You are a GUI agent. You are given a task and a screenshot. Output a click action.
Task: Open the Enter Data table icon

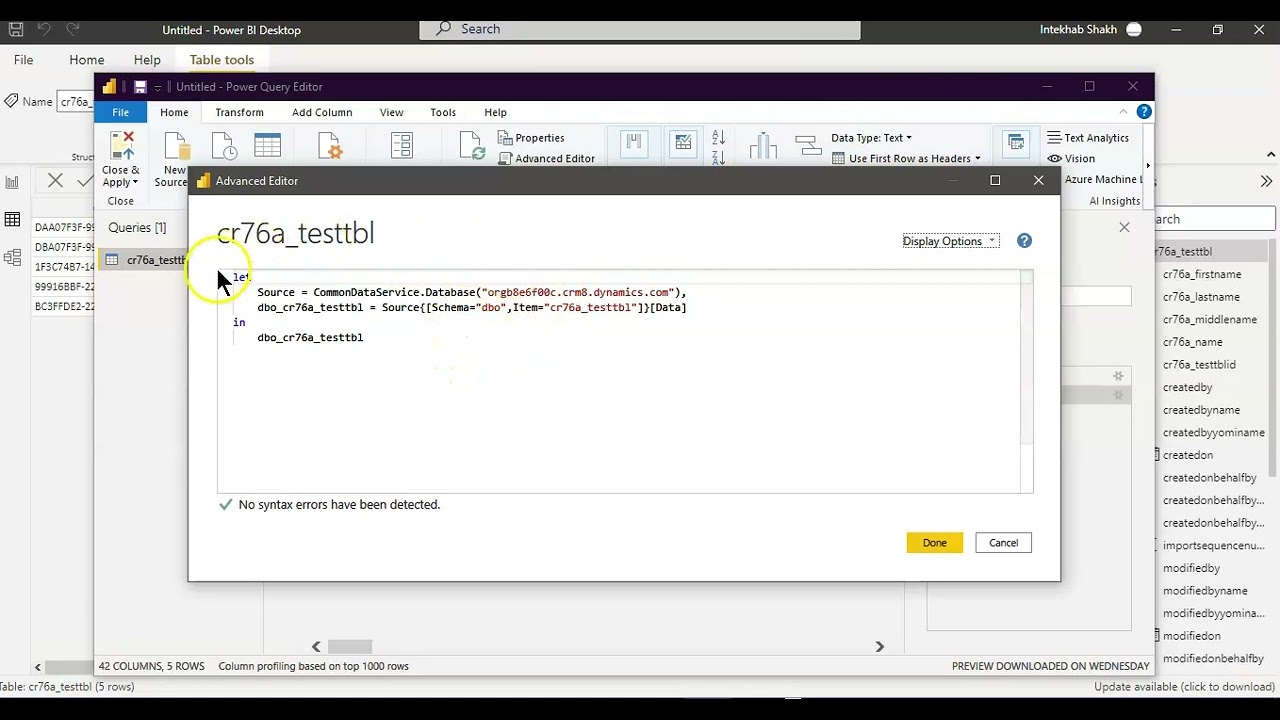(267, 146)
